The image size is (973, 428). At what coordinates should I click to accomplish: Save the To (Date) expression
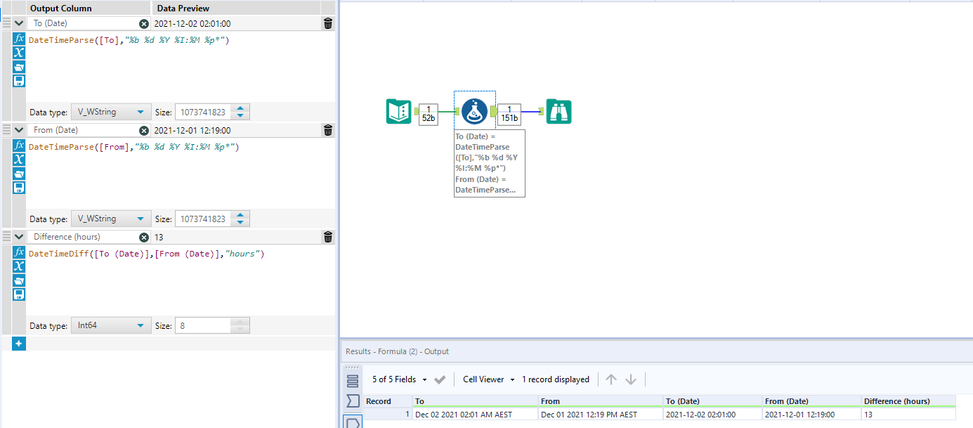(19, 81)
